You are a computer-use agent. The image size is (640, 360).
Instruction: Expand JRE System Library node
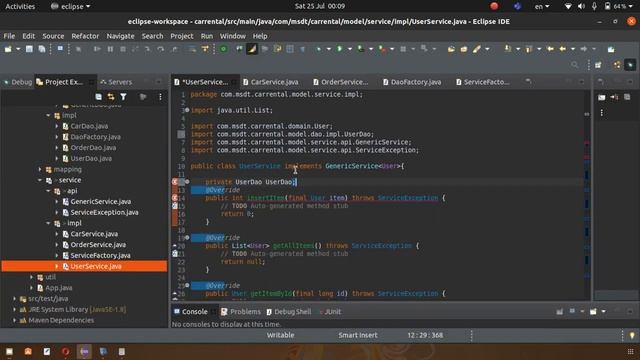pyautogui.click(x=15, y=309)
